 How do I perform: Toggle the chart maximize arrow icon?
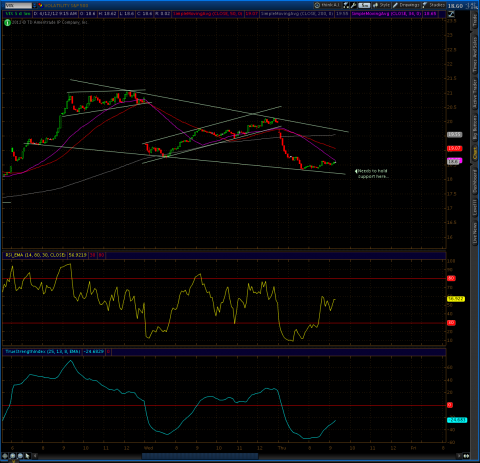(x=451, y=14)
